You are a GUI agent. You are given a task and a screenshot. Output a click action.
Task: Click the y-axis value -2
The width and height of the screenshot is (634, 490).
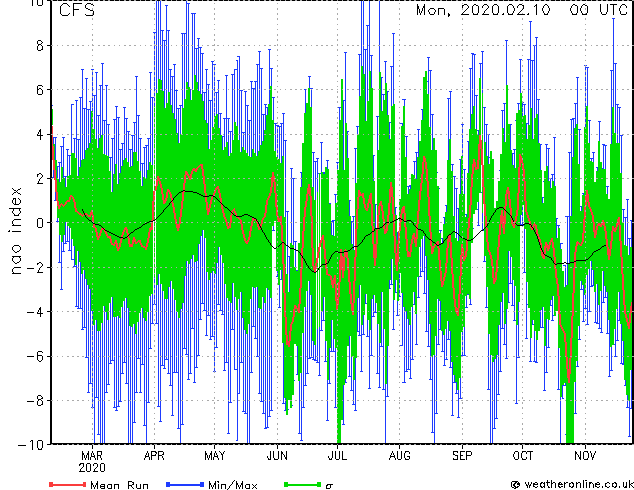(x=35, y=267)
